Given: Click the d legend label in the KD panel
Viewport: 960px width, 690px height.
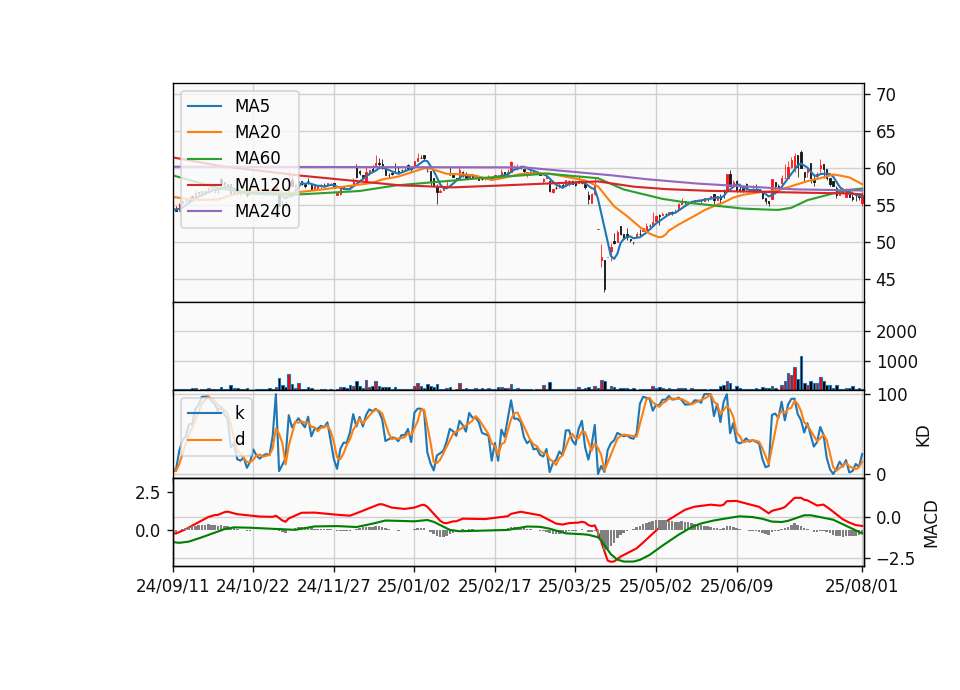Looking at the screenshot, I should 240,439.
